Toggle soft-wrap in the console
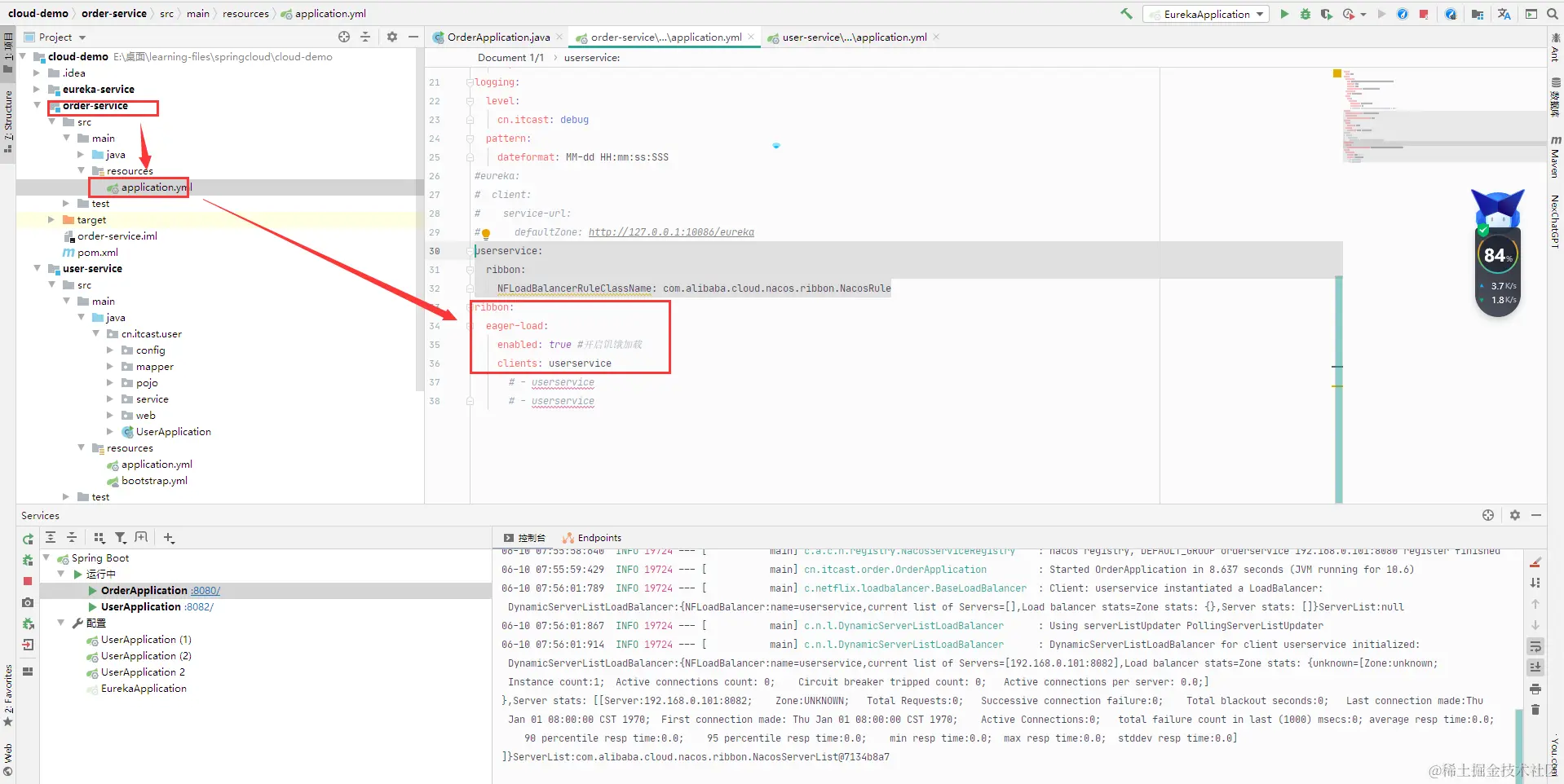1564x784 pixels. click(x=1535, y=646)
